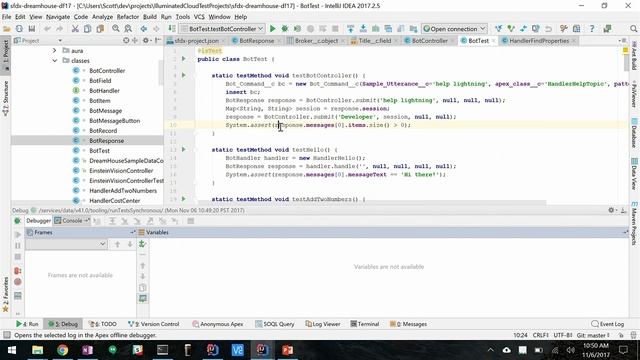Click the Windows Start button
Viewport: 640px width, 360px height.
12,350
